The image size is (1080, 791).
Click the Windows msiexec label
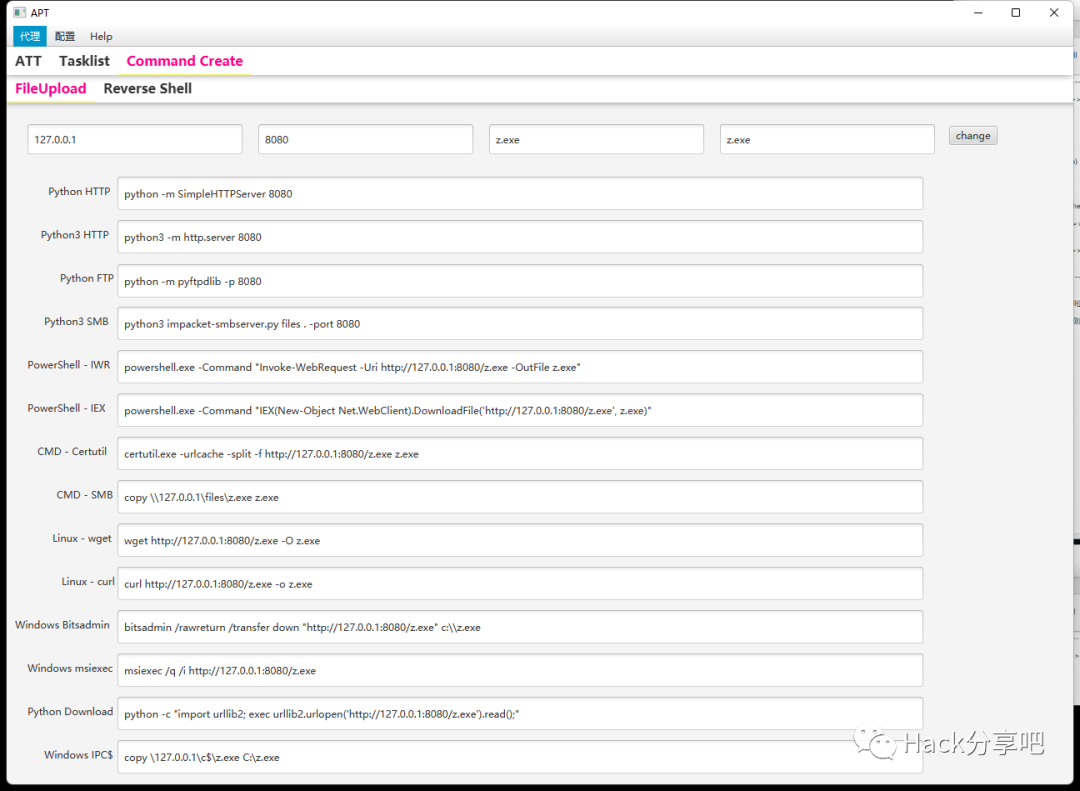(70, 669)
